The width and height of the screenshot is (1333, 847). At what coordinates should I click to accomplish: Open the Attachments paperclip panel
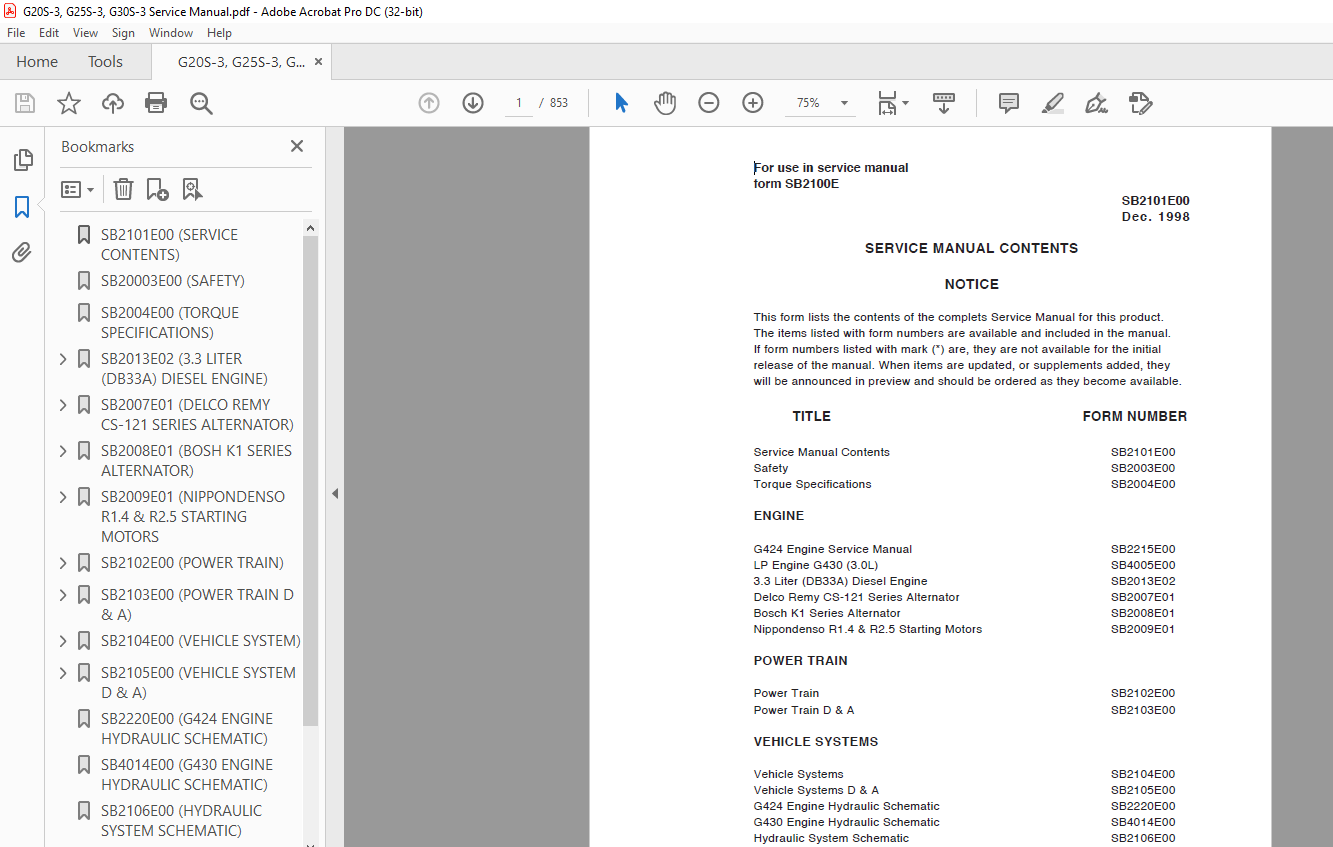[22, 253]
